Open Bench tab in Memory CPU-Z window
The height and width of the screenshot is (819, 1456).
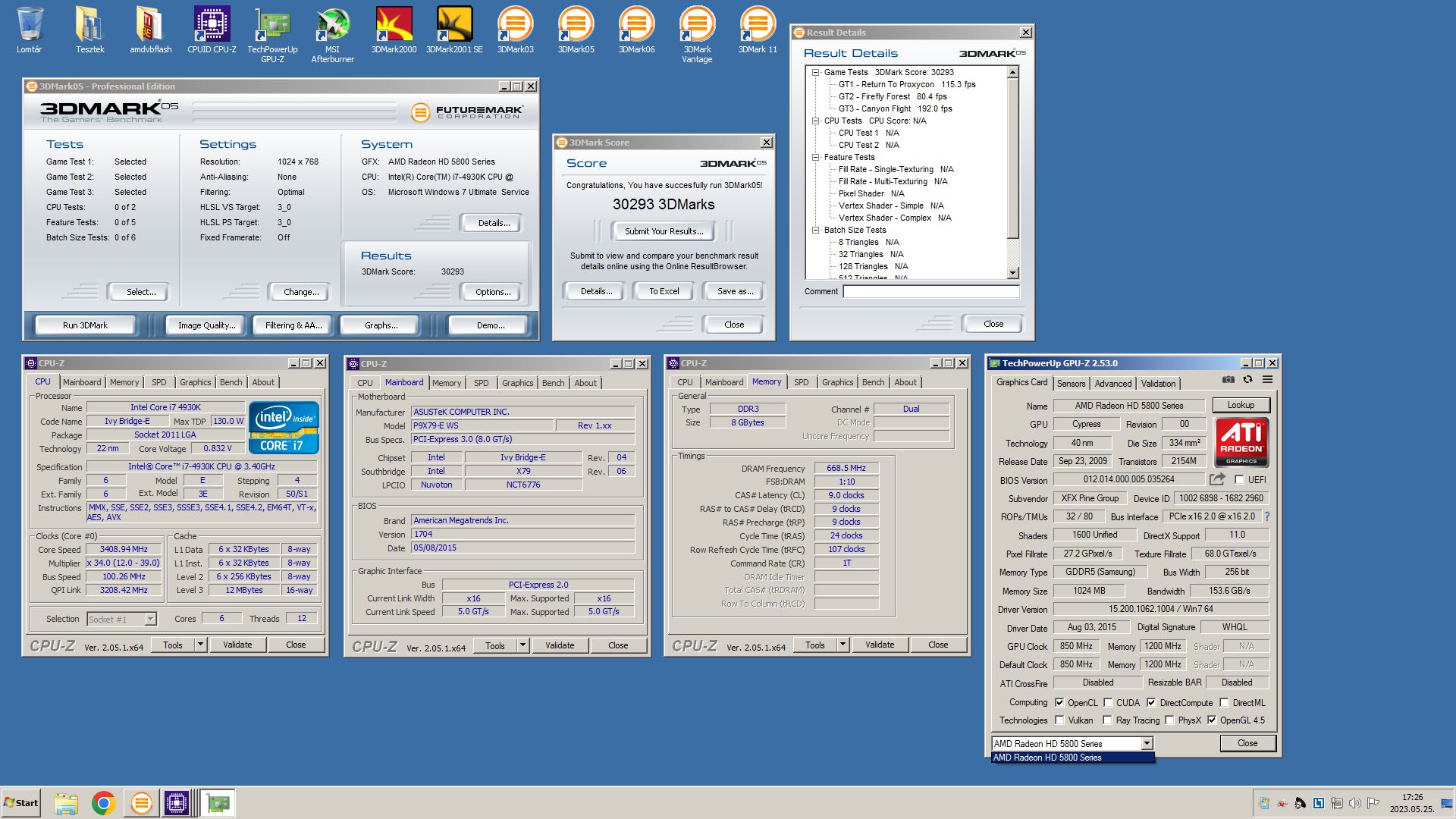(x=873, y=382)
